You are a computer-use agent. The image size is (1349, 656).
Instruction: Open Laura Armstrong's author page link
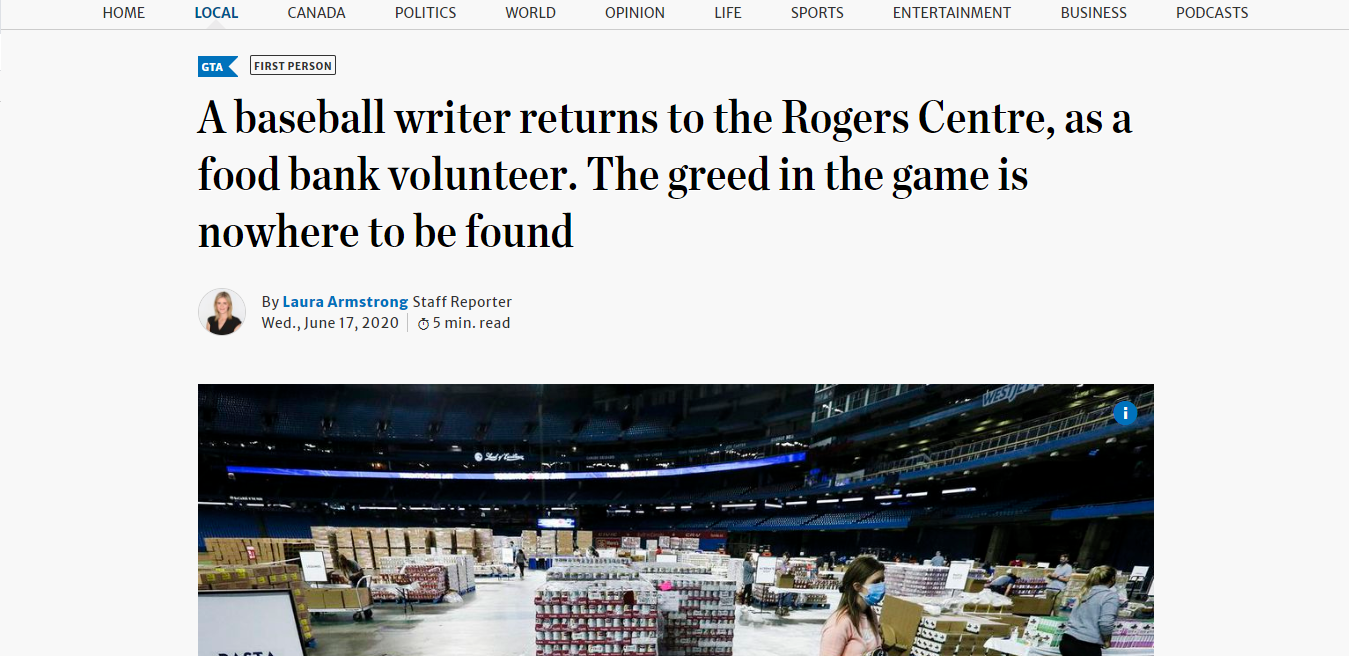345,302
